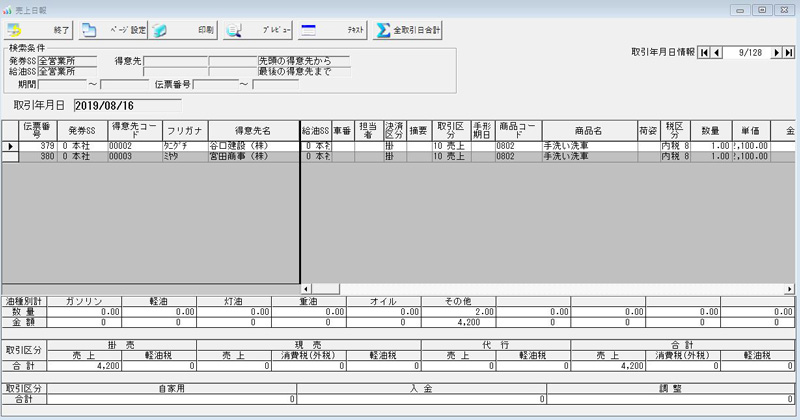Click 全取引日合計 sigma button
This screenshot has width=800, height=420.
(x=408, y=30)
